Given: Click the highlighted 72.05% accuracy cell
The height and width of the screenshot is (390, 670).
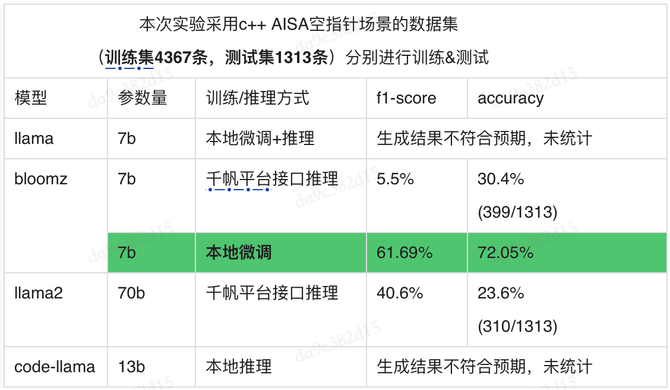Looking at the screenshot, I should click(x=567, y=252).
